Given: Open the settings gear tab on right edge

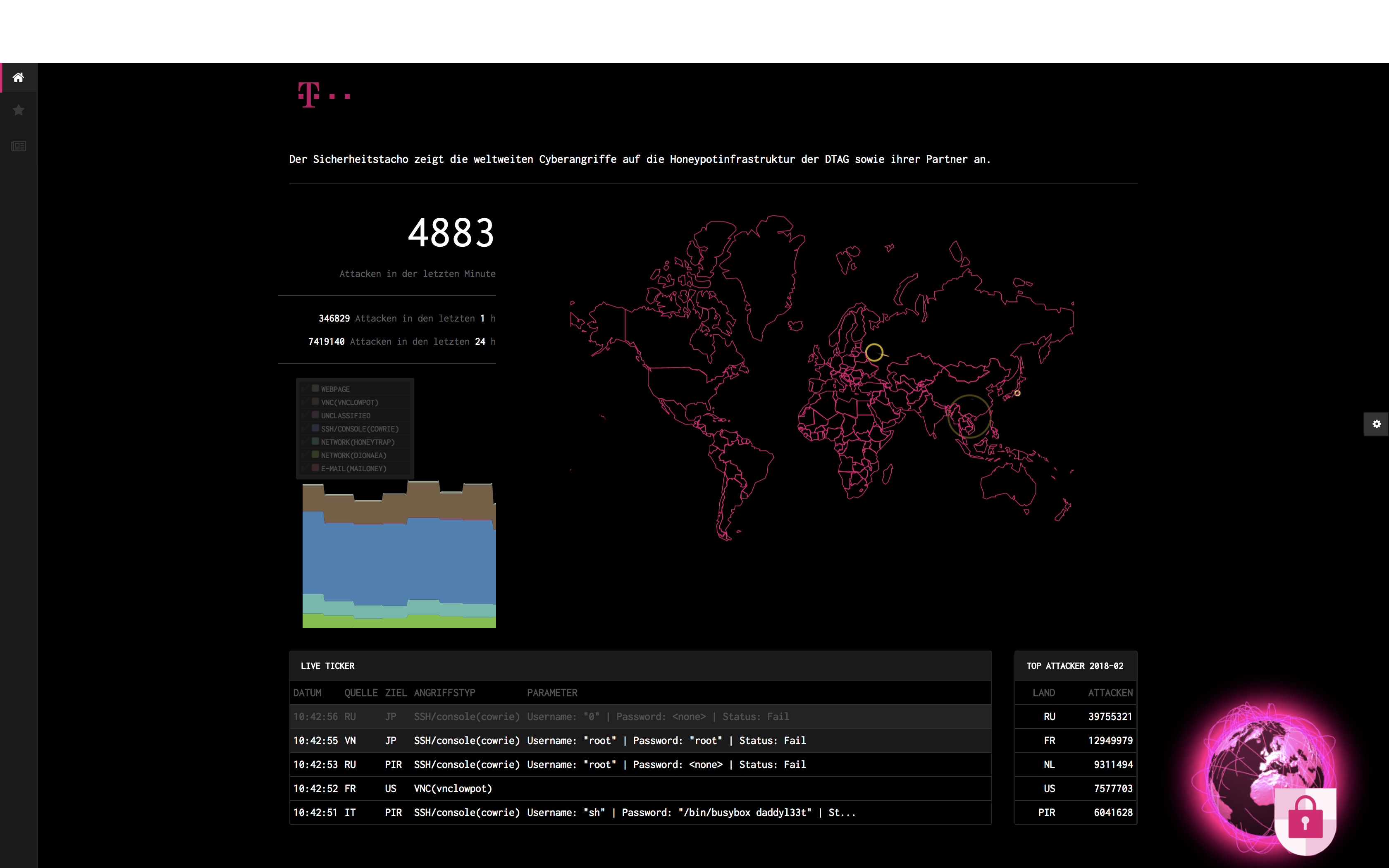Looking at the screenshot, I should (x=1376, y=424).
